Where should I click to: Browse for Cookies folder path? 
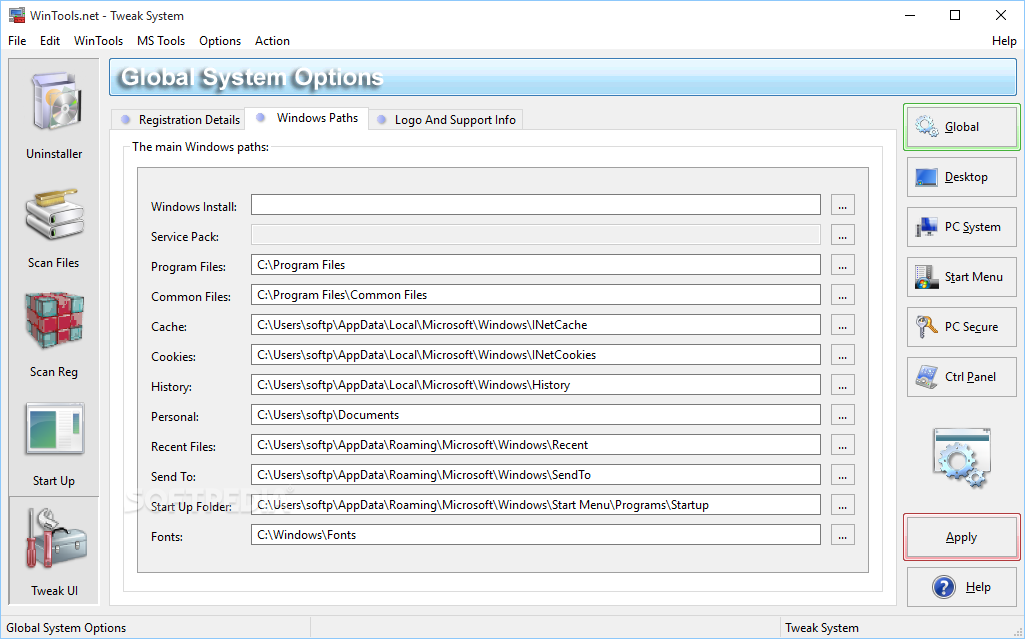click(843, 355)
